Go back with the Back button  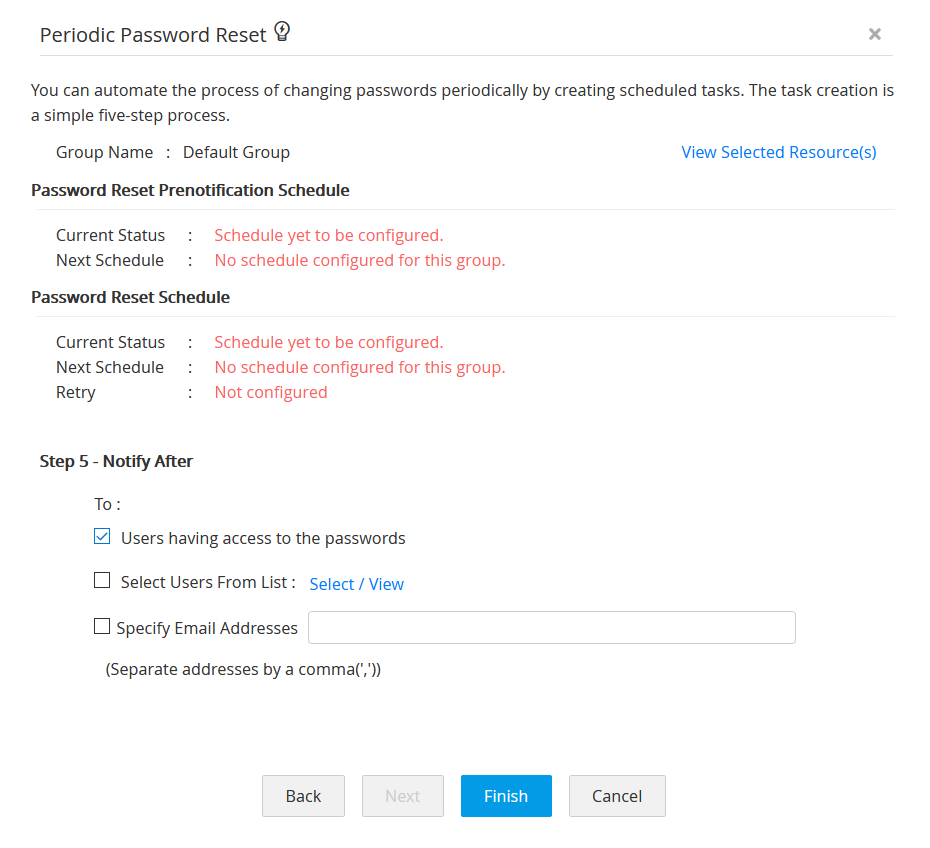(x=303, y=796)
